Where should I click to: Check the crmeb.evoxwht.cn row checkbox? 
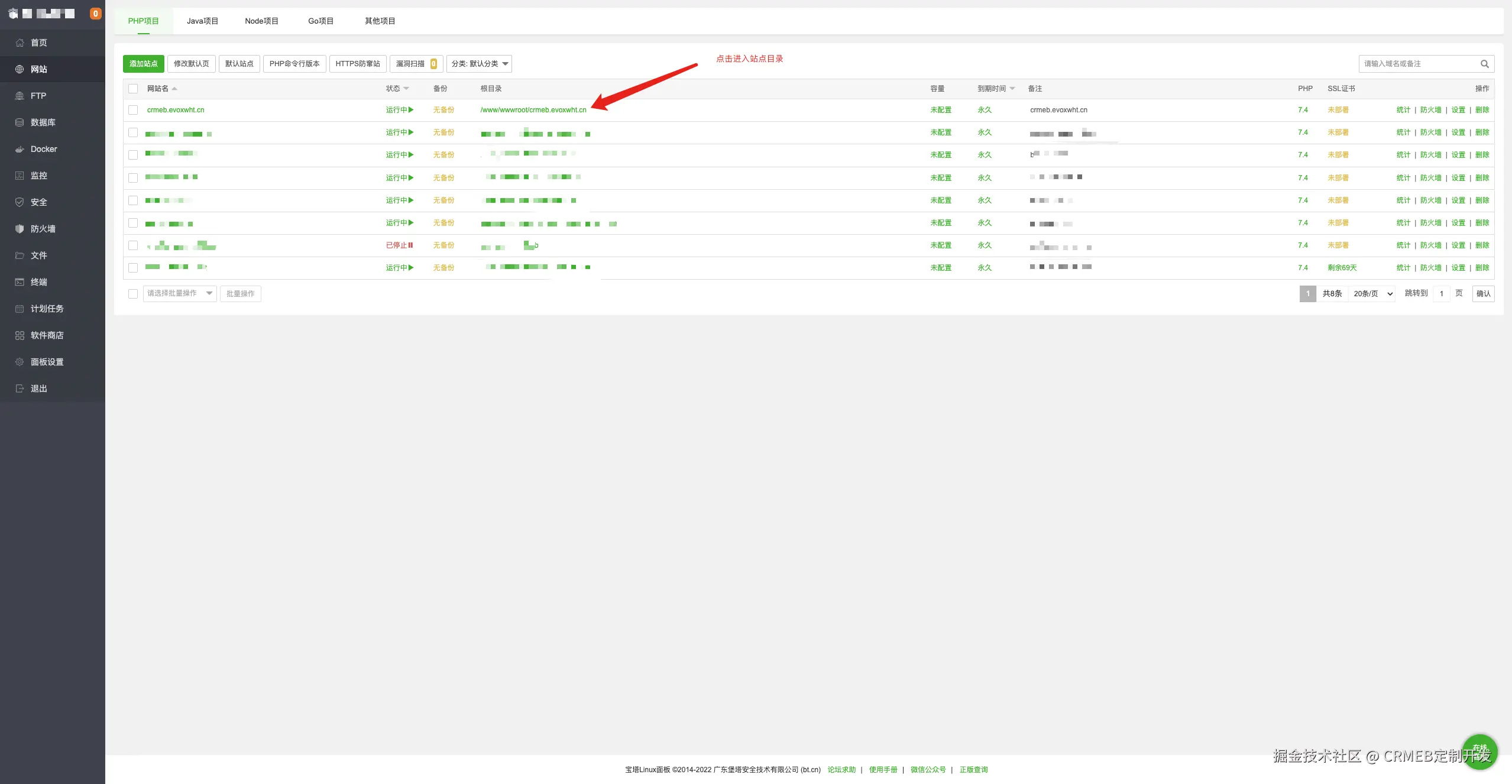point(133,110)
